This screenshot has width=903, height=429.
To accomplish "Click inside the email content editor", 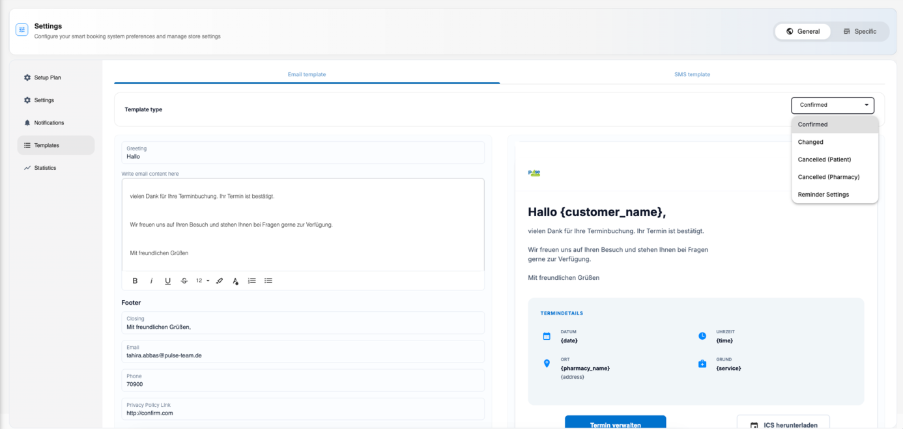I will (303, 225).
